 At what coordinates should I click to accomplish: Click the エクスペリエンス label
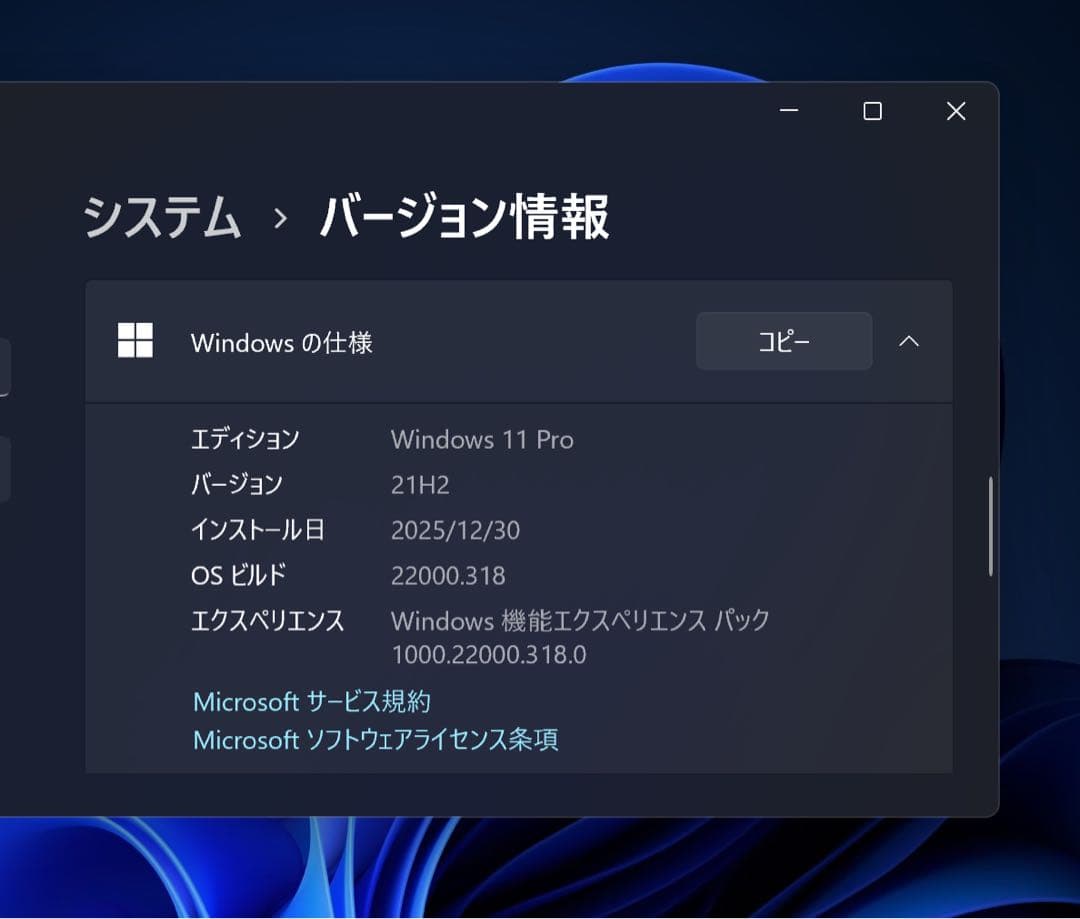pos(267,621)
